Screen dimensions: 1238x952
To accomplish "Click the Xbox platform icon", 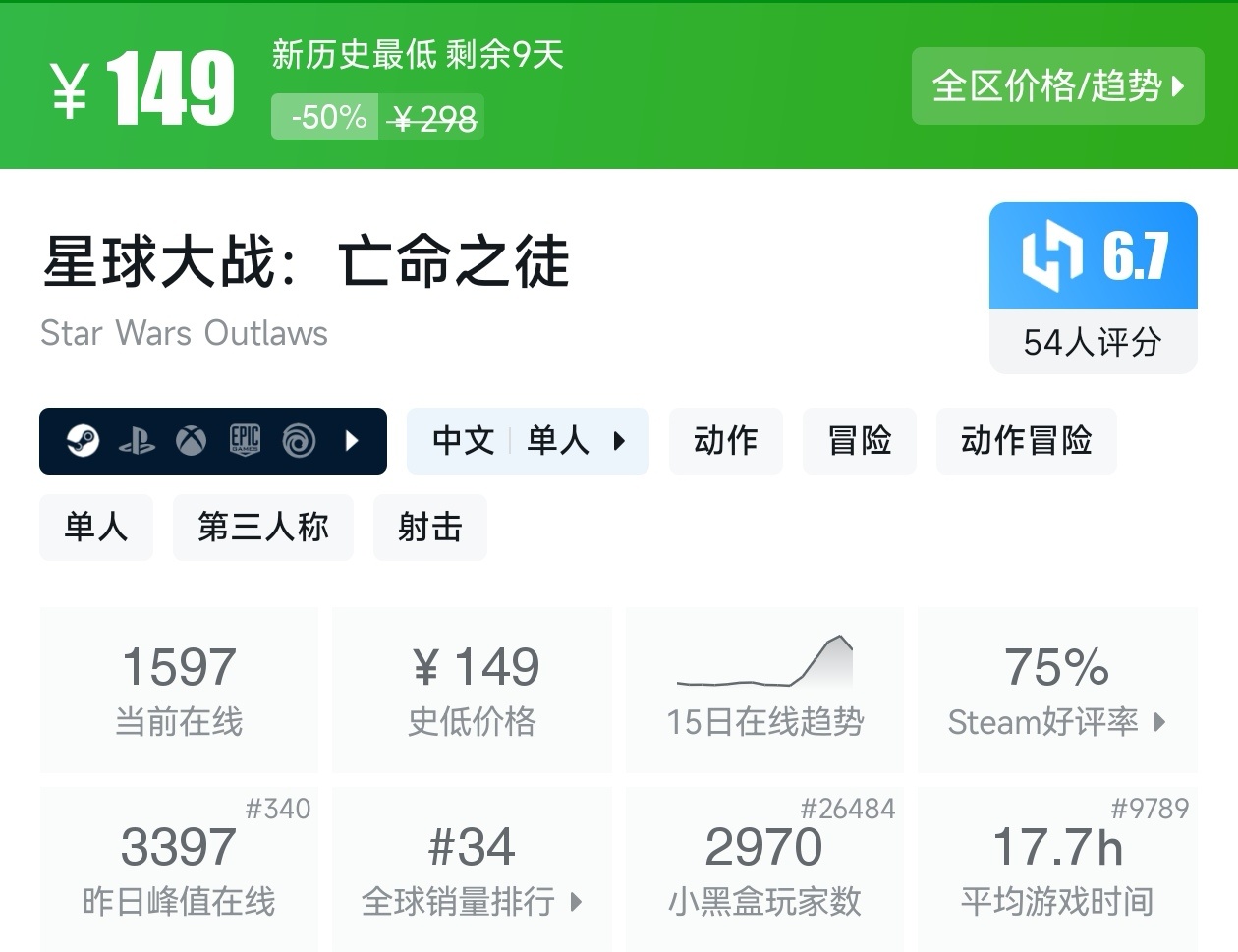I will coord(192,441).
